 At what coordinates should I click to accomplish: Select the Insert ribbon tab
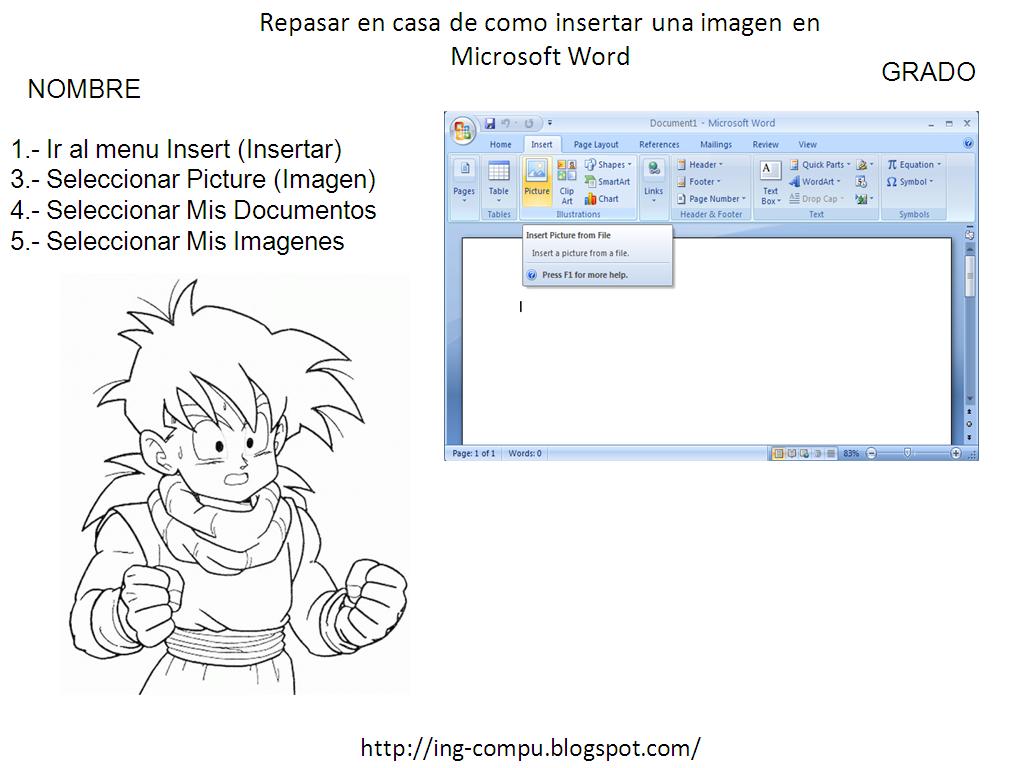[541, 144]
